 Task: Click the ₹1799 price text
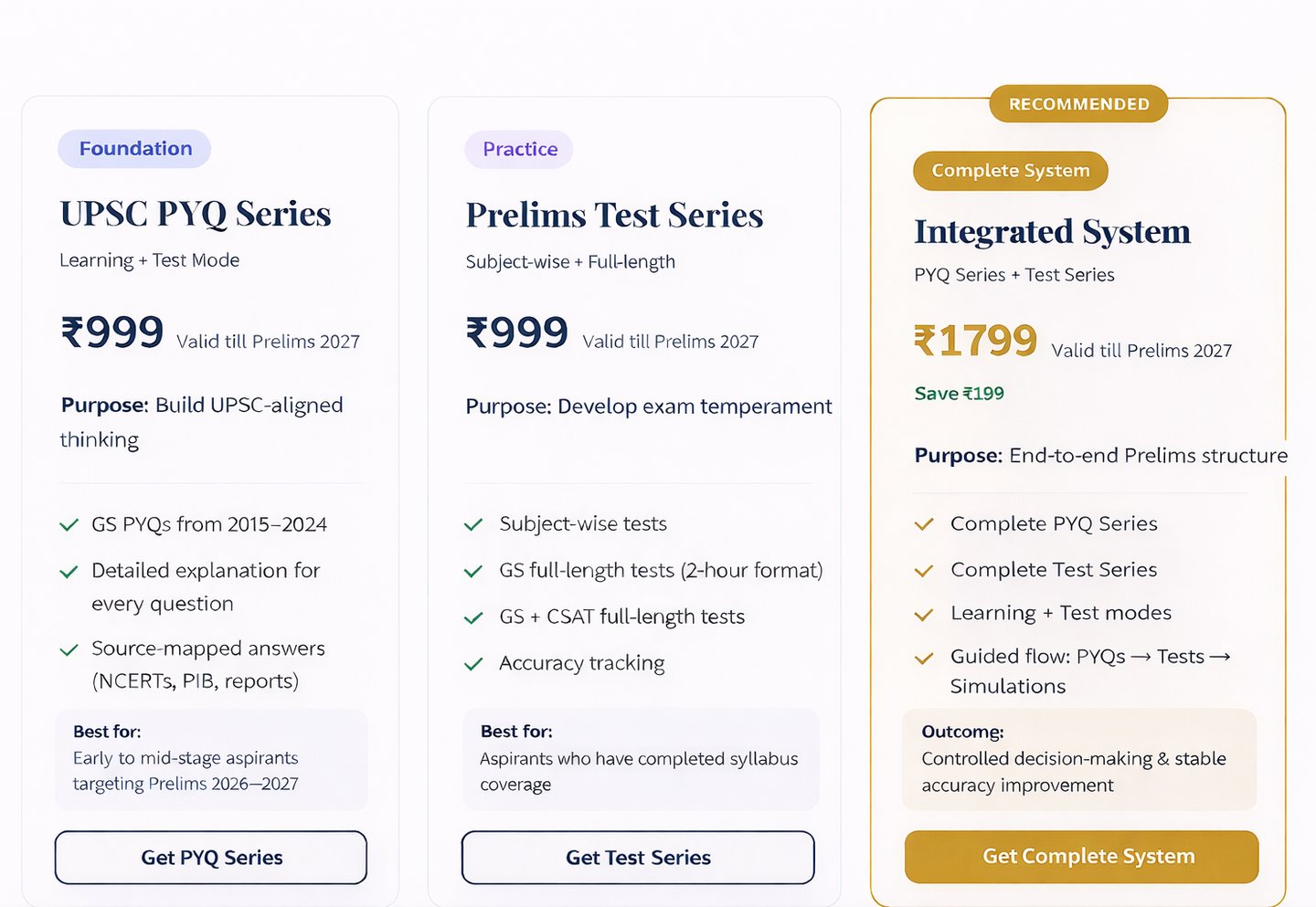coord(975,341)
